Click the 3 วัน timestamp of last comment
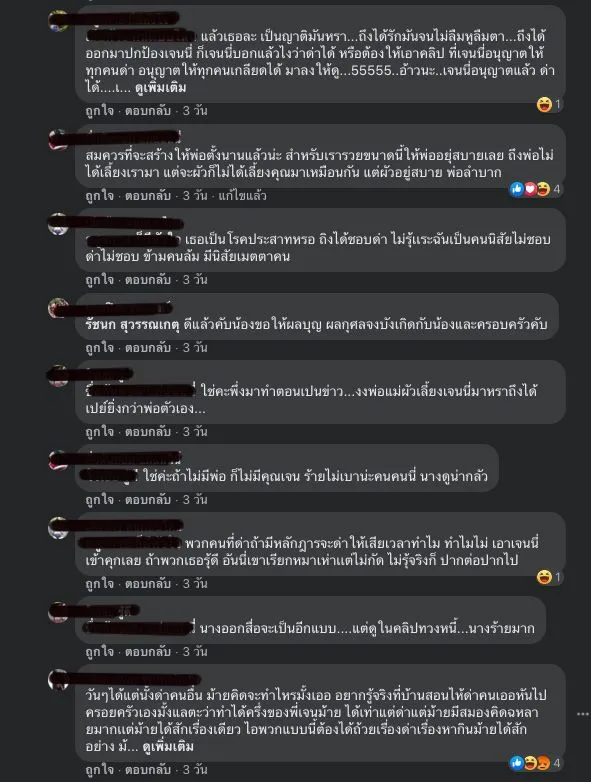 (x=195, y=770)
